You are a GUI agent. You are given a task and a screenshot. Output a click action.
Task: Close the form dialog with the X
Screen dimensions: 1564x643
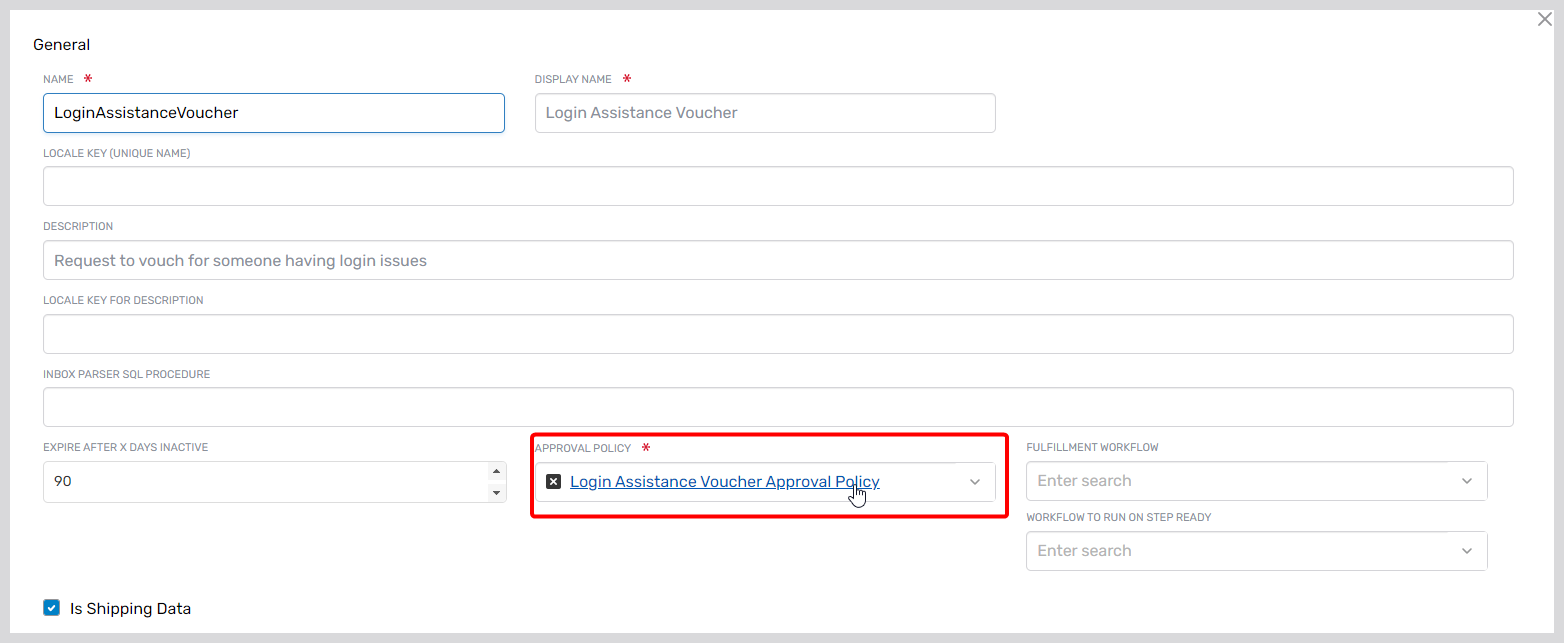pos(1544,18)
